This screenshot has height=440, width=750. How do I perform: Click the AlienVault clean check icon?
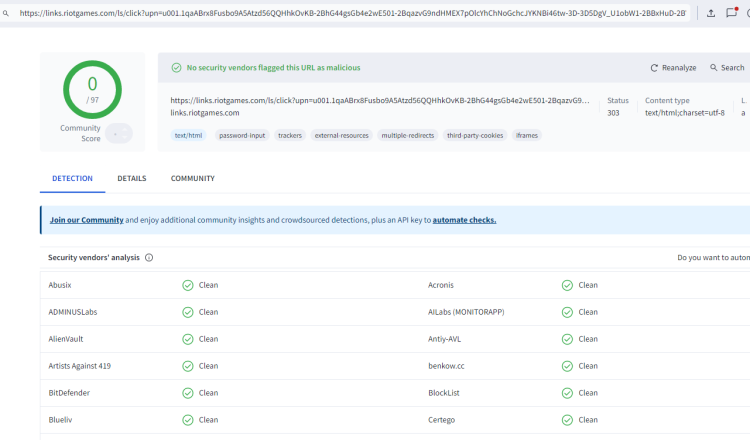pyautogui.click(x=188, y=339)
